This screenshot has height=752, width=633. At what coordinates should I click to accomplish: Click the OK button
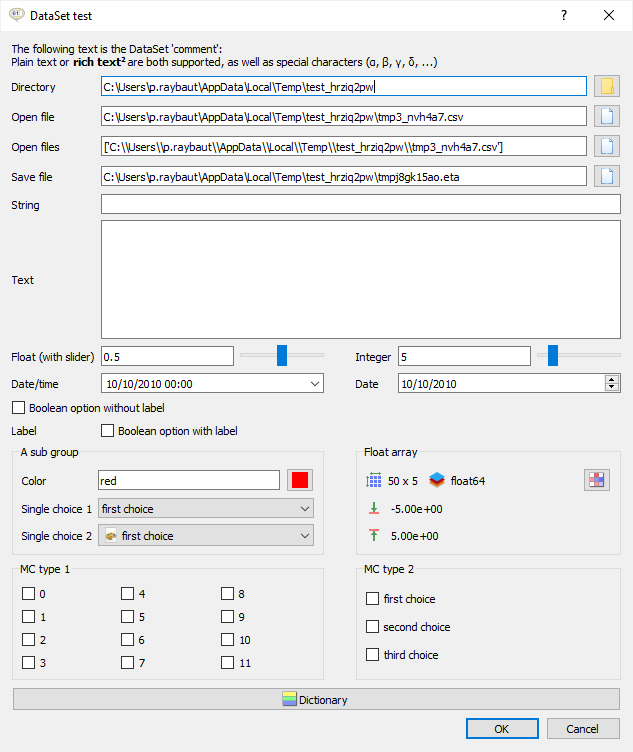pos(502,728)
